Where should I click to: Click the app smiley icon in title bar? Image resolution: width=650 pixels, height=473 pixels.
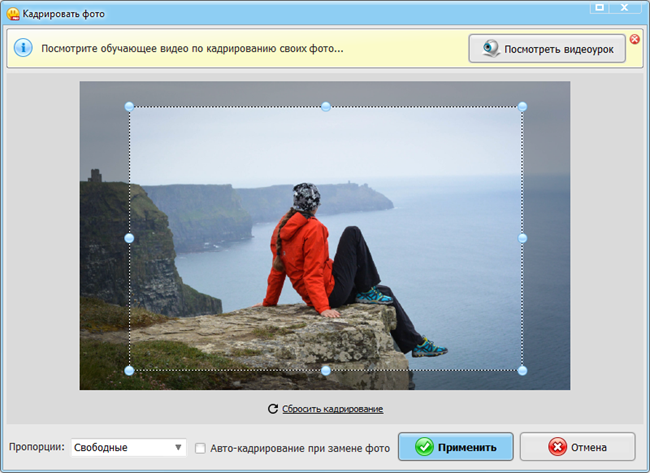pos(13,14)
